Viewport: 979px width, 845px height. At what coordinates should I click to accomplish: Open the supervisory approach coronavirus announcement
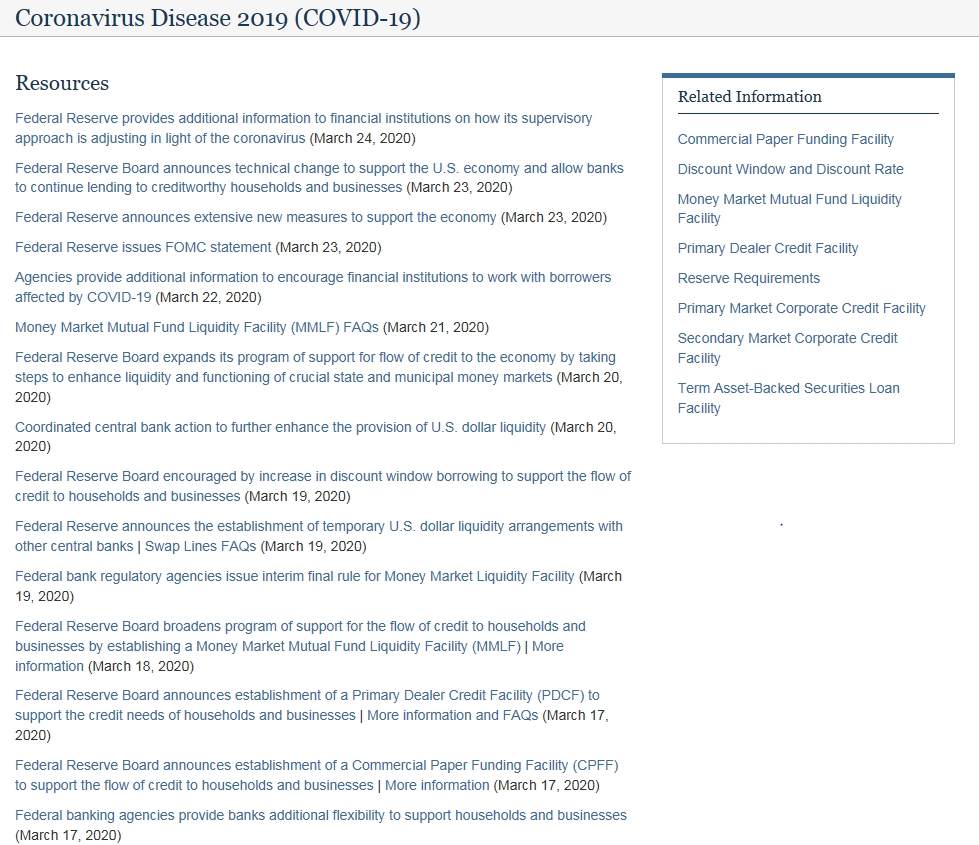coord(303,118)
